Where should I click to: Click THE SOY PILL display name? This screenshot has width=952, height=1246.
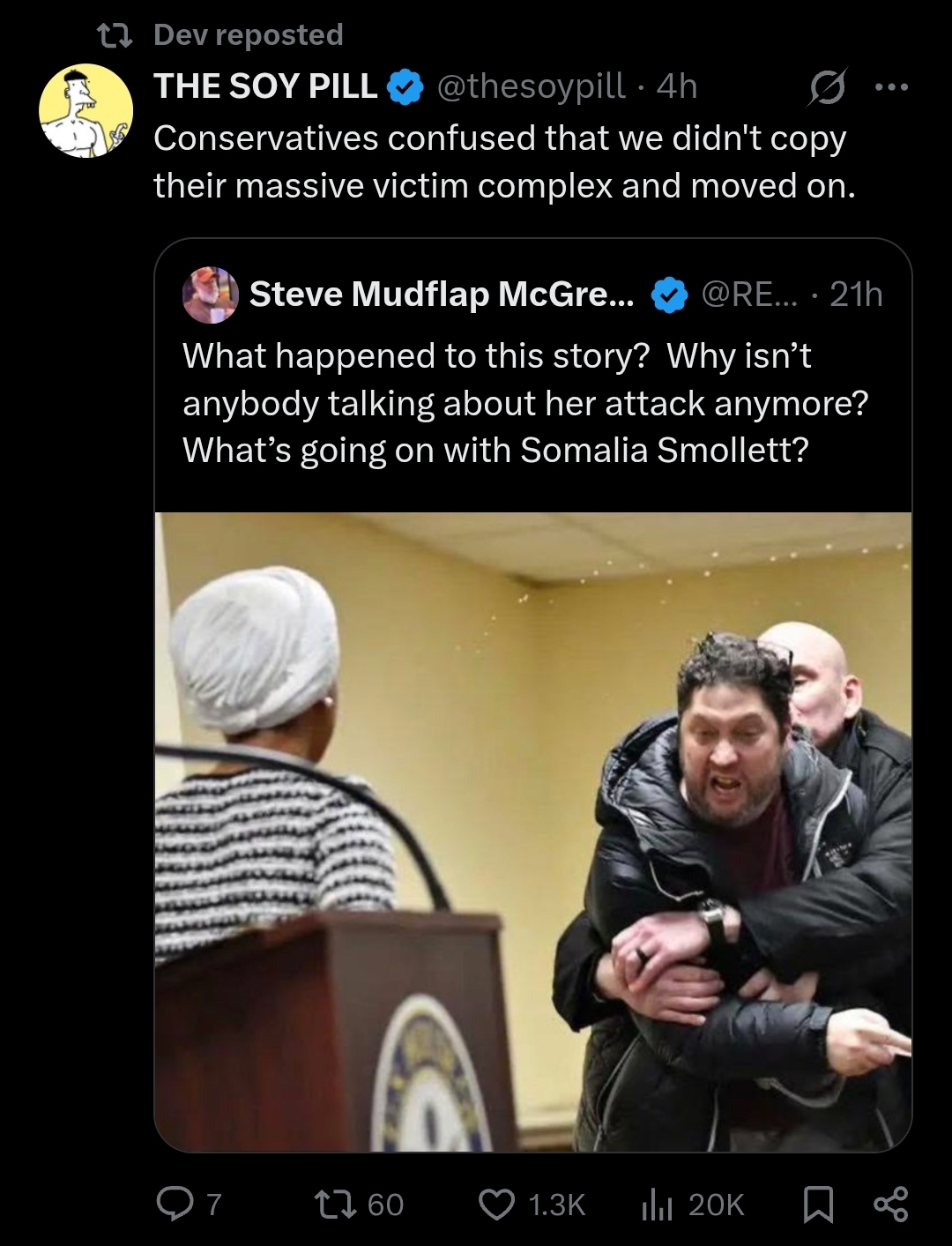[x=265, y=86]
